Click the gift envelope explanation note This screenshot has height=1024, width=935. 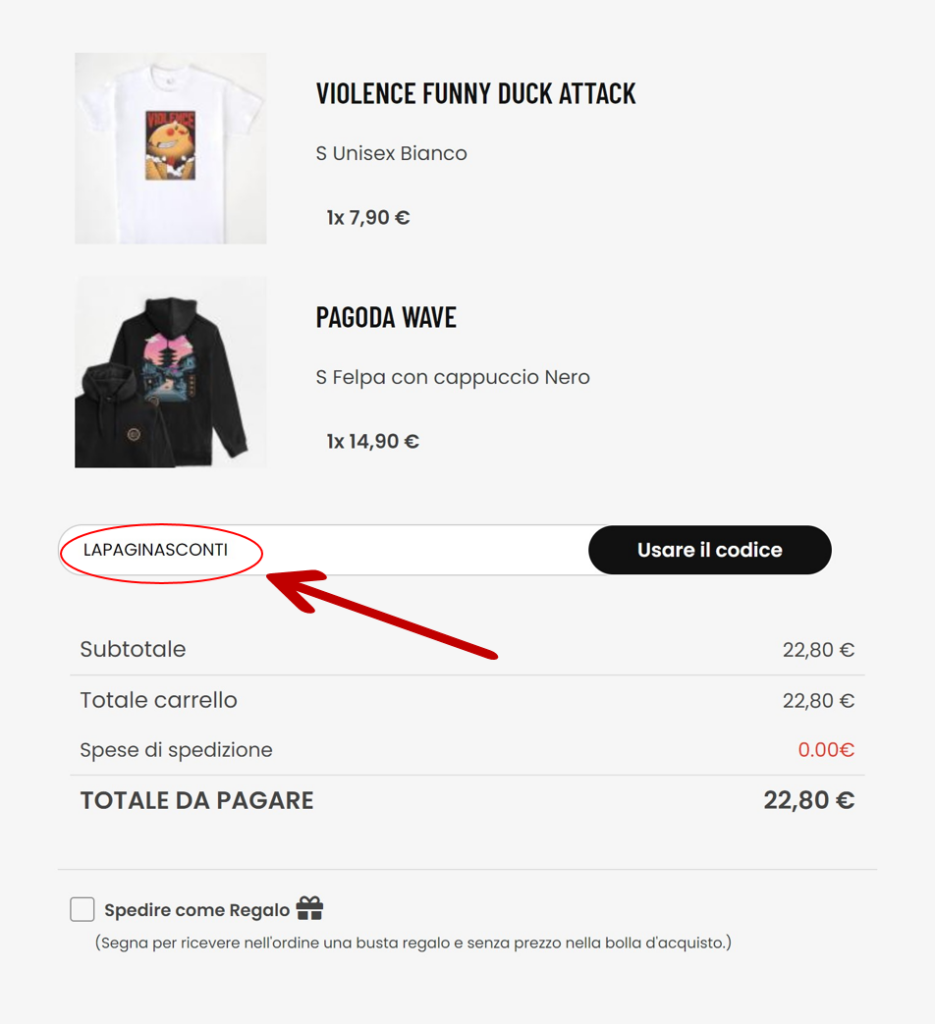413,943
